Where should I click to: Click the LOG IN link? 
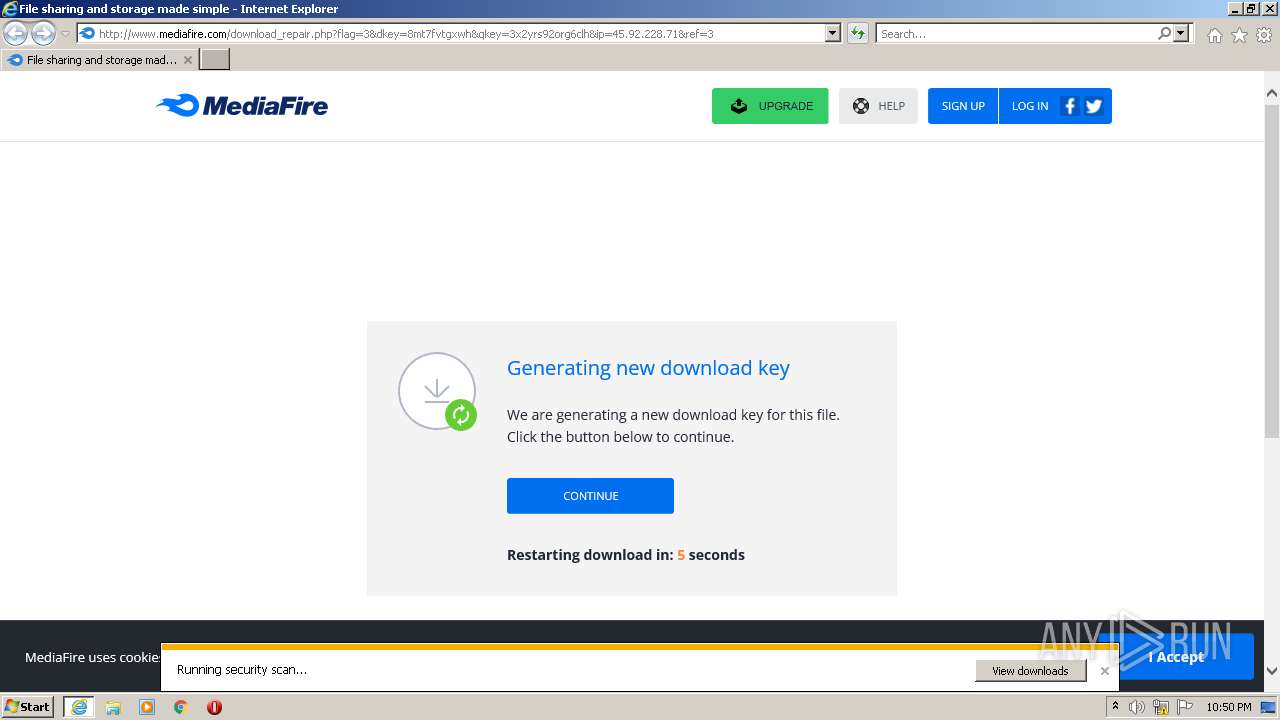click(x=1029, y=106)
